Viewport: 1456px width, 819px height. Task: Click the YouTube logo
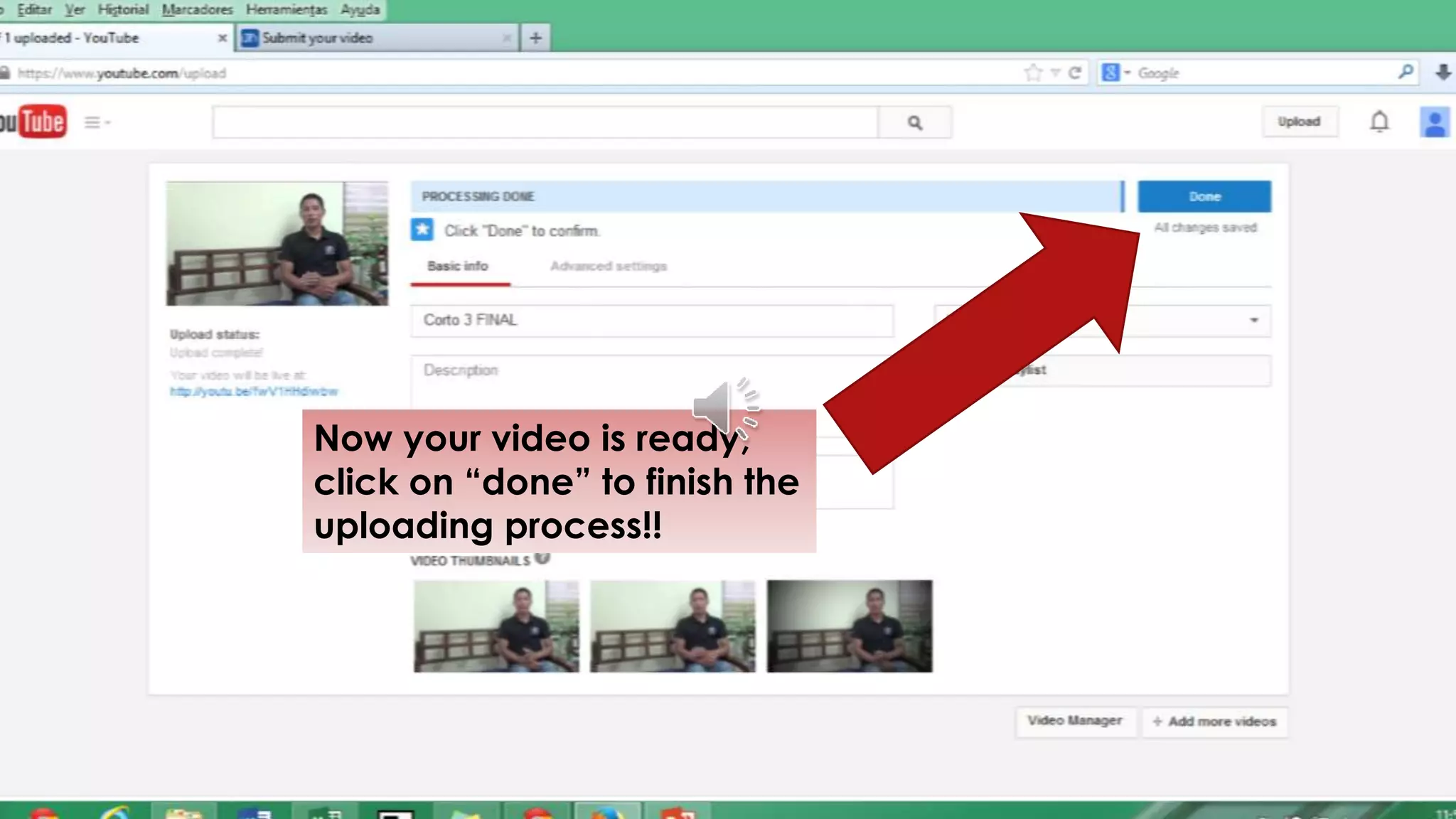click(x=33, y=122)
